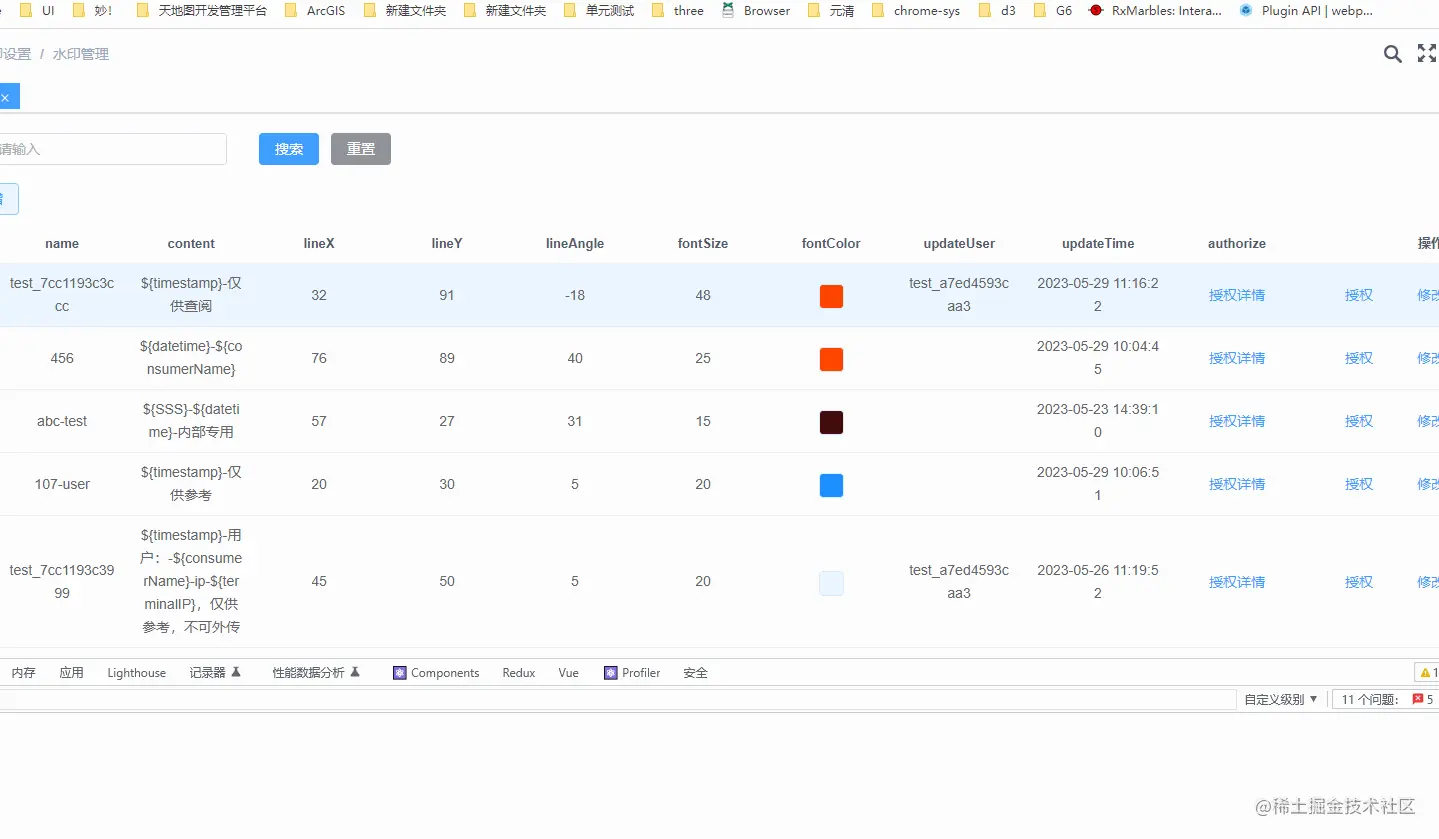Click 授权 link in test_7cc1193c3ccc row
This screenshot has width=1439, height=839.
coord(1359,295)
